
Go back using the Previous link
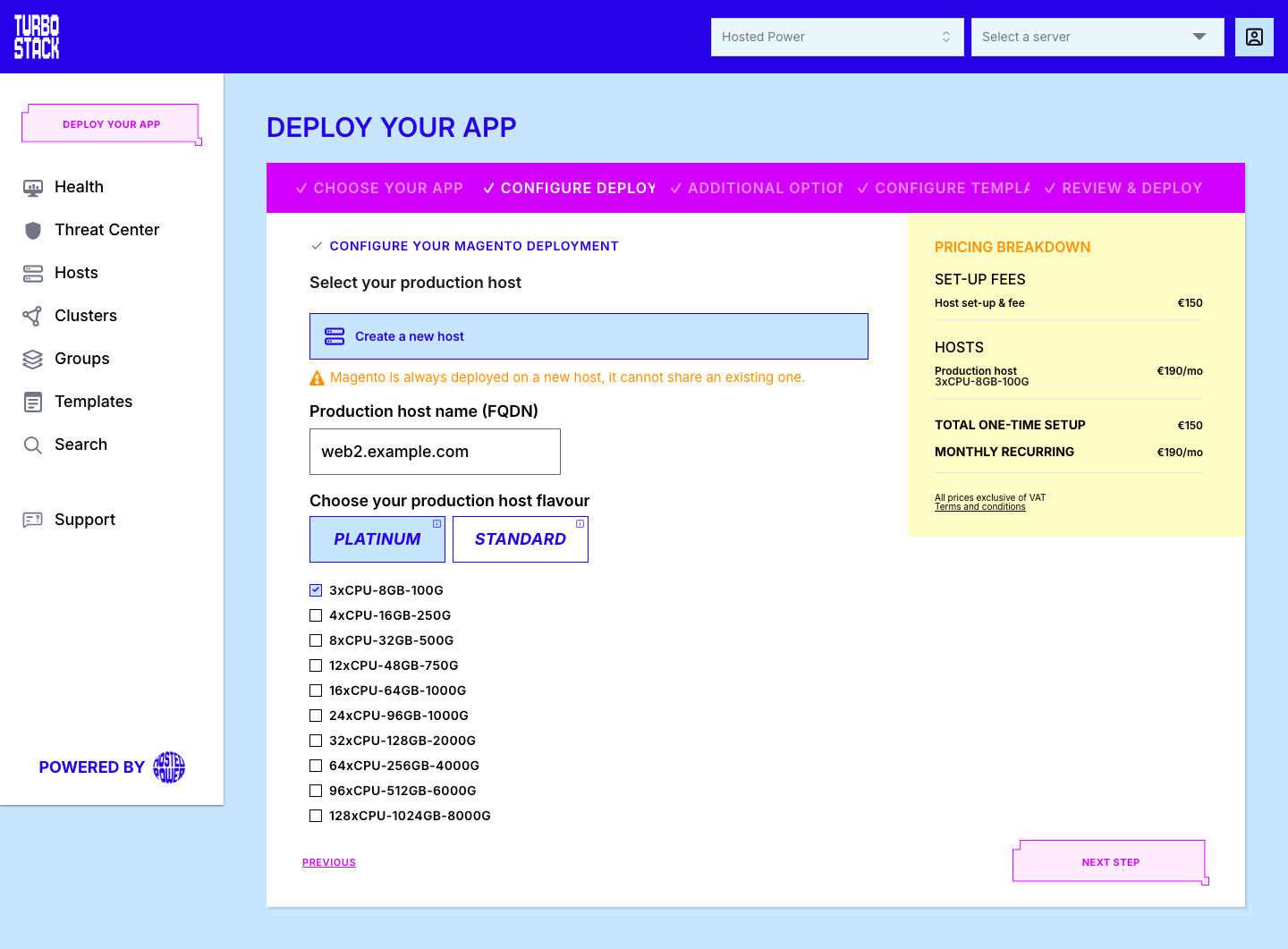pyautogui.click(x=329, y=862)
